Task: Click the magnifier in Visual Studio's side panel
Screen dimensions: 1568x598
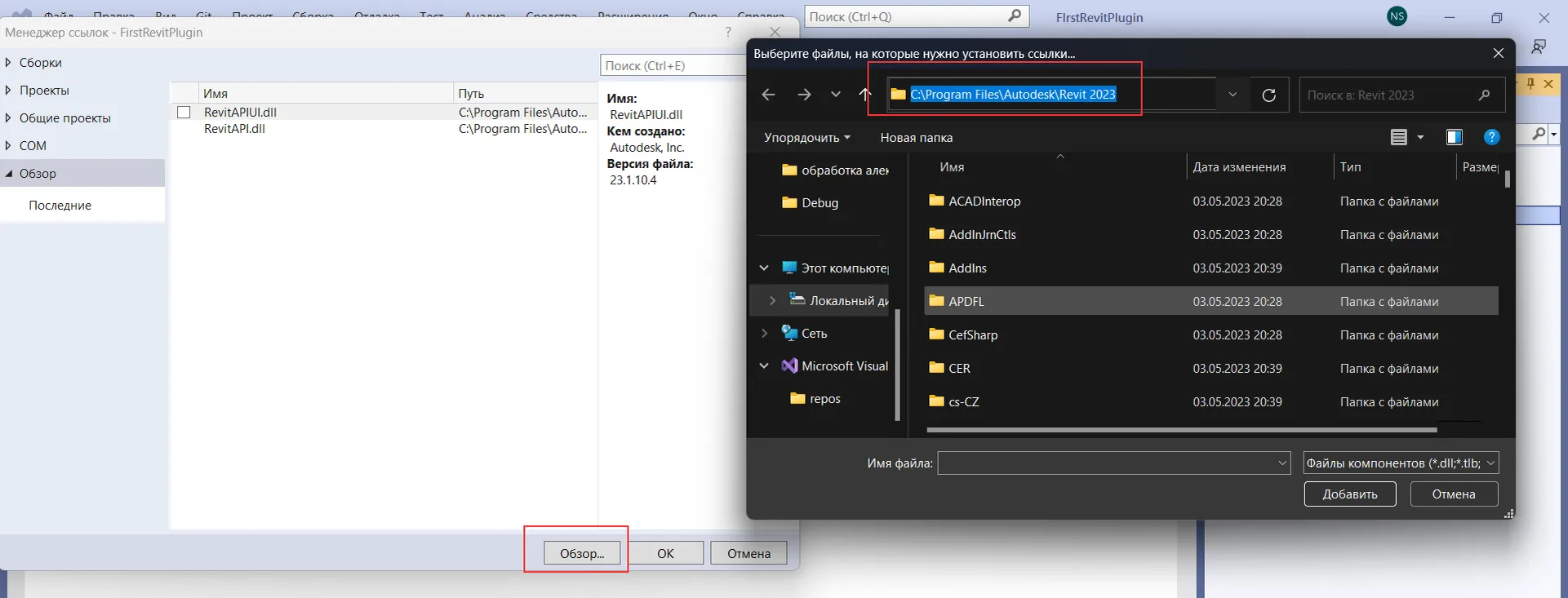Action: click(x=1538, y=133)
